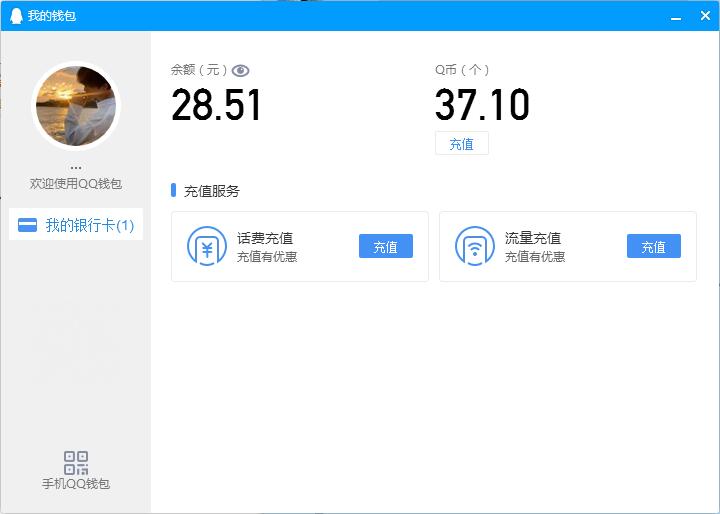Minimize the 我的钱包 window
The width and height of the screenshot is (720, 514).
(676, 17)
